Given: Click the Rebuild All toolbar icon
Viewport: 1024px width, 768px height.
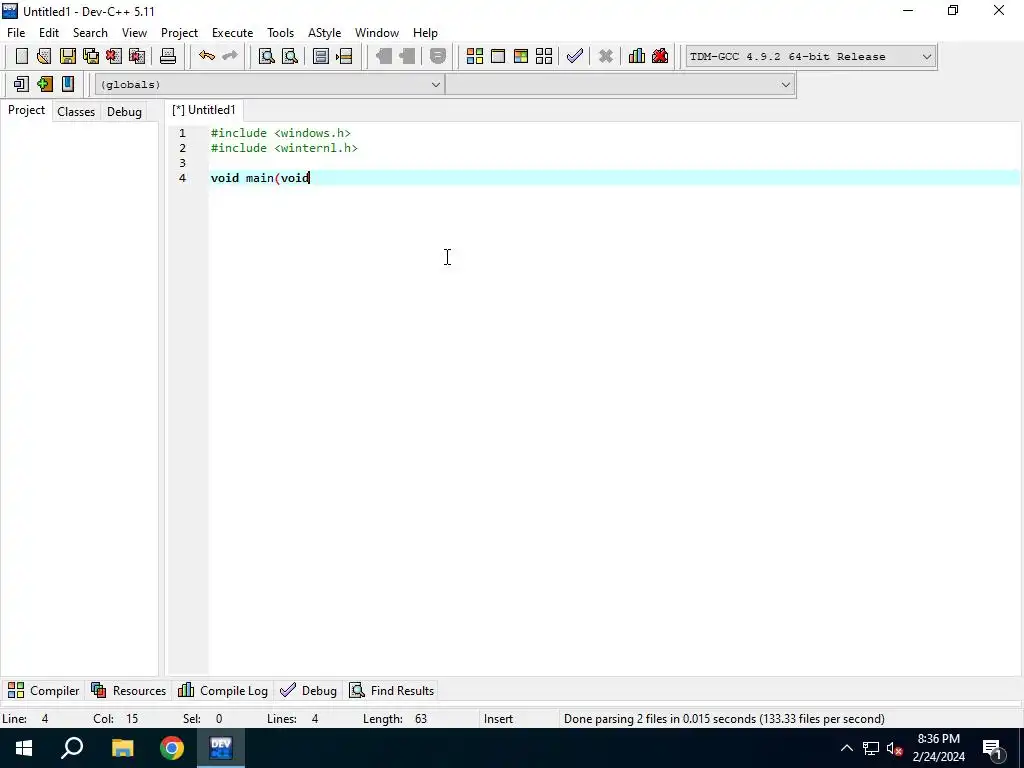Looking at the screenshot, I should [x=544, y=56].
